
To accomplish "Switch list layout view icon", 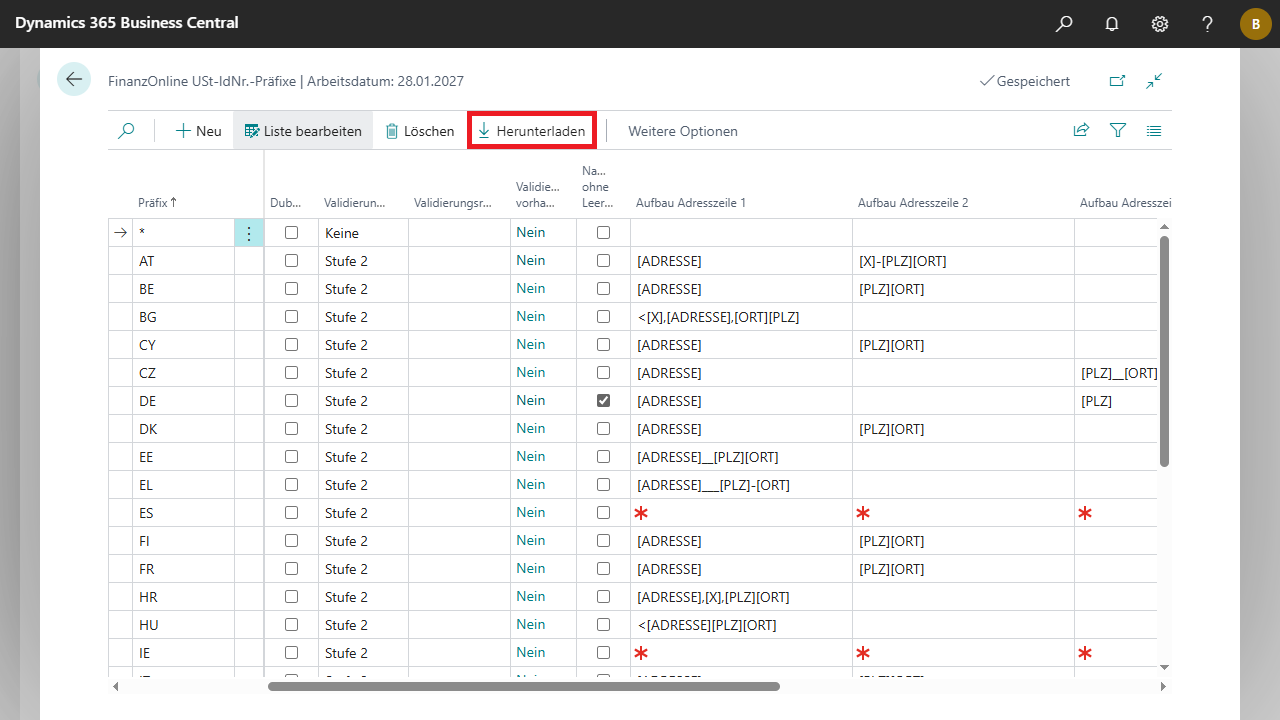I will point(1154,131).
